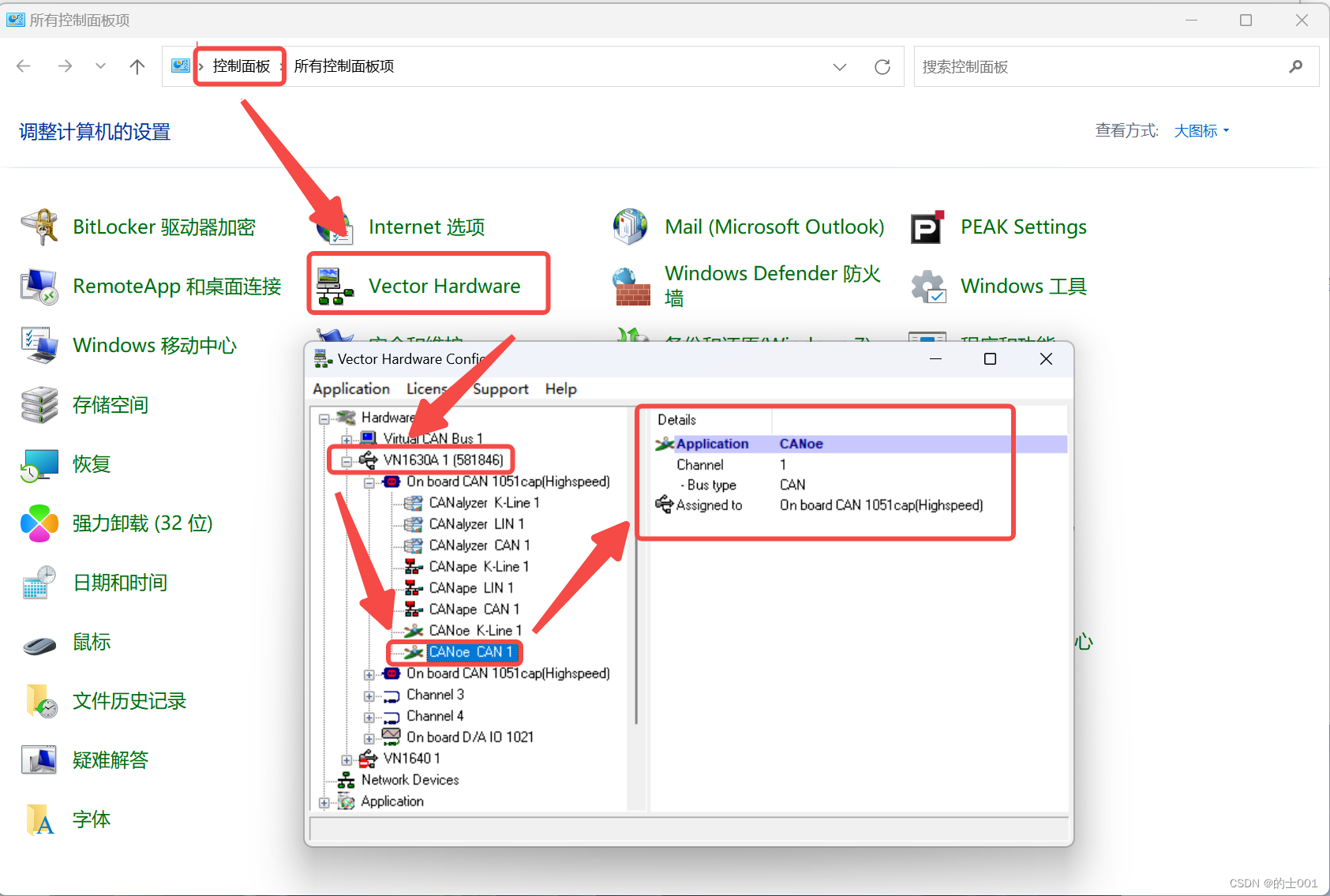
Task: Open Windows 移动中心 icon
Action: 39,346
